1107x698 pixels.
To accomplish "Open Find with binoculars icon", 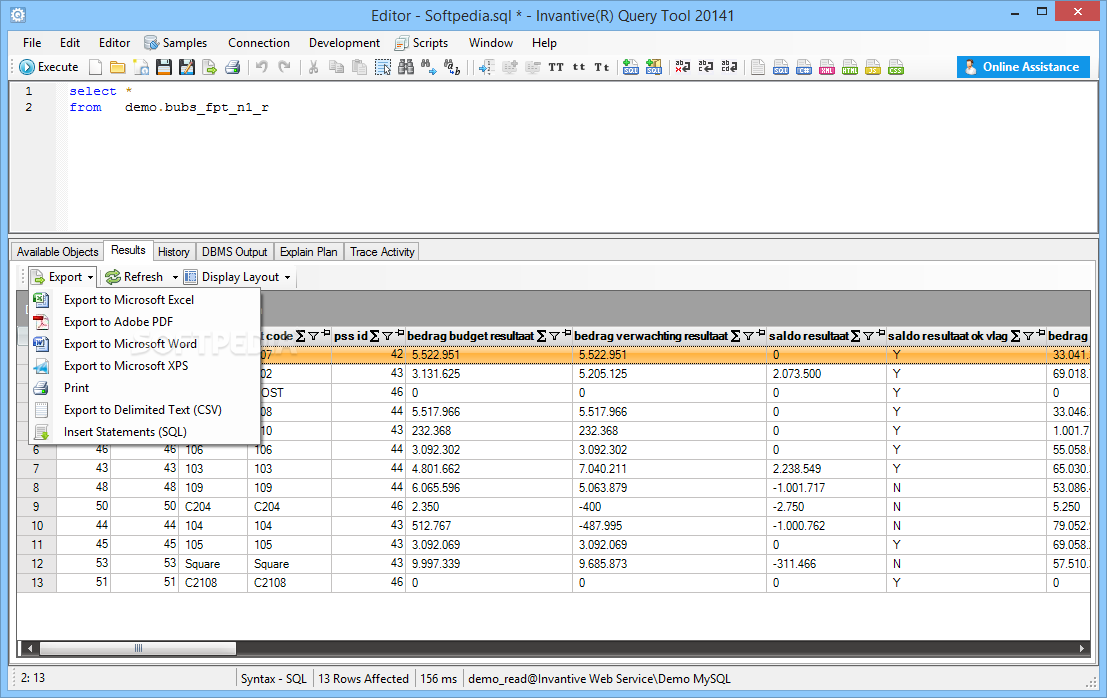I will coord(406,67).
